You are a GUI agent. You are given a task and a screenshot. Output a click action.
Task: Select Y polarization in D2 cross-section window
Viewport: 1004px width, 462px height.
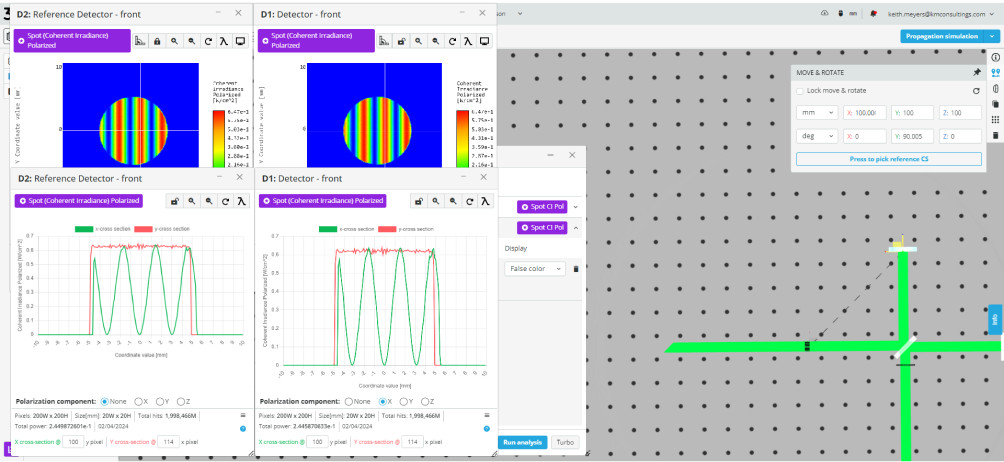click(159, 401)
